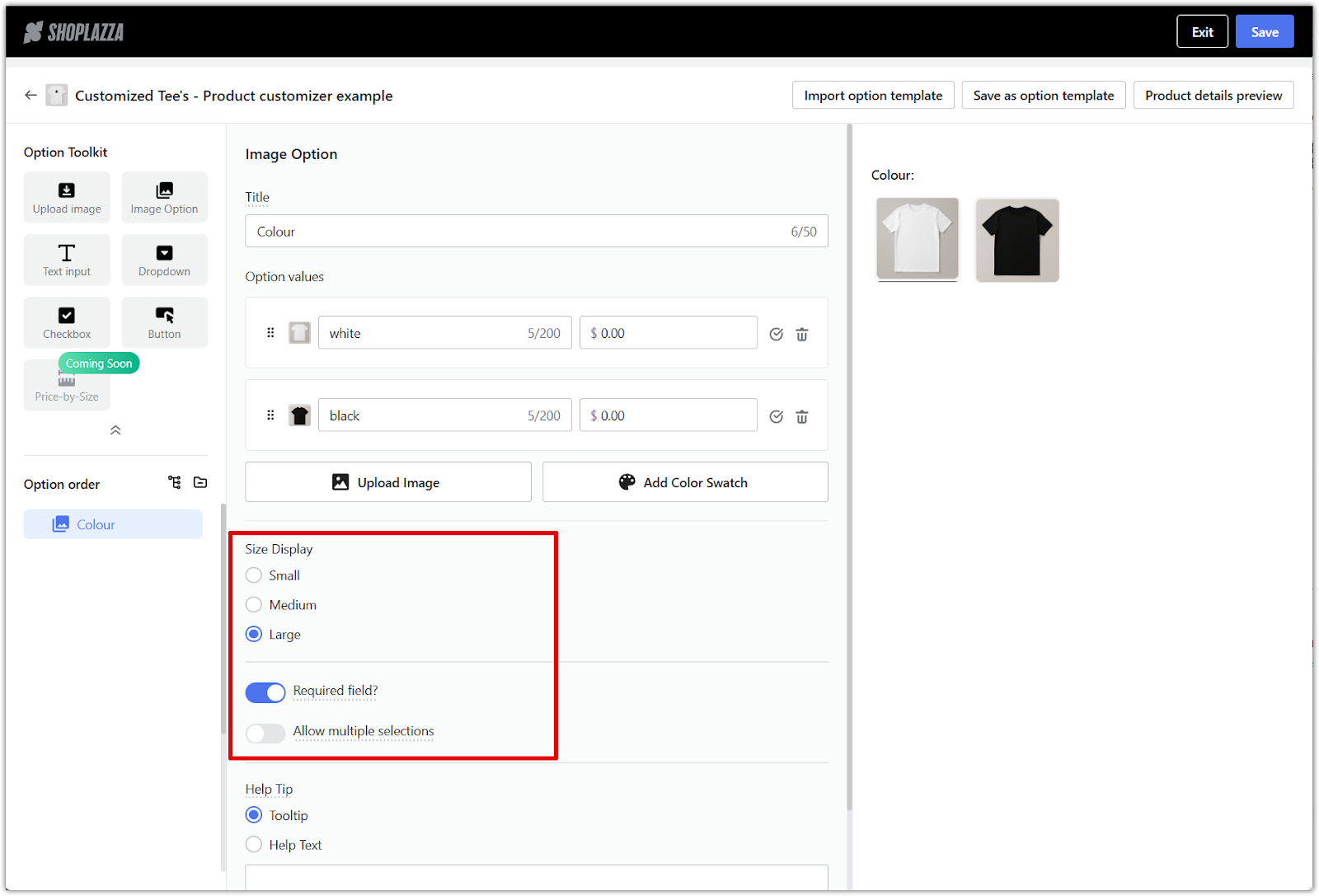Click the drag handle of the black row
The width and height of the screenshot is (1319, 896).
point(270,415)
